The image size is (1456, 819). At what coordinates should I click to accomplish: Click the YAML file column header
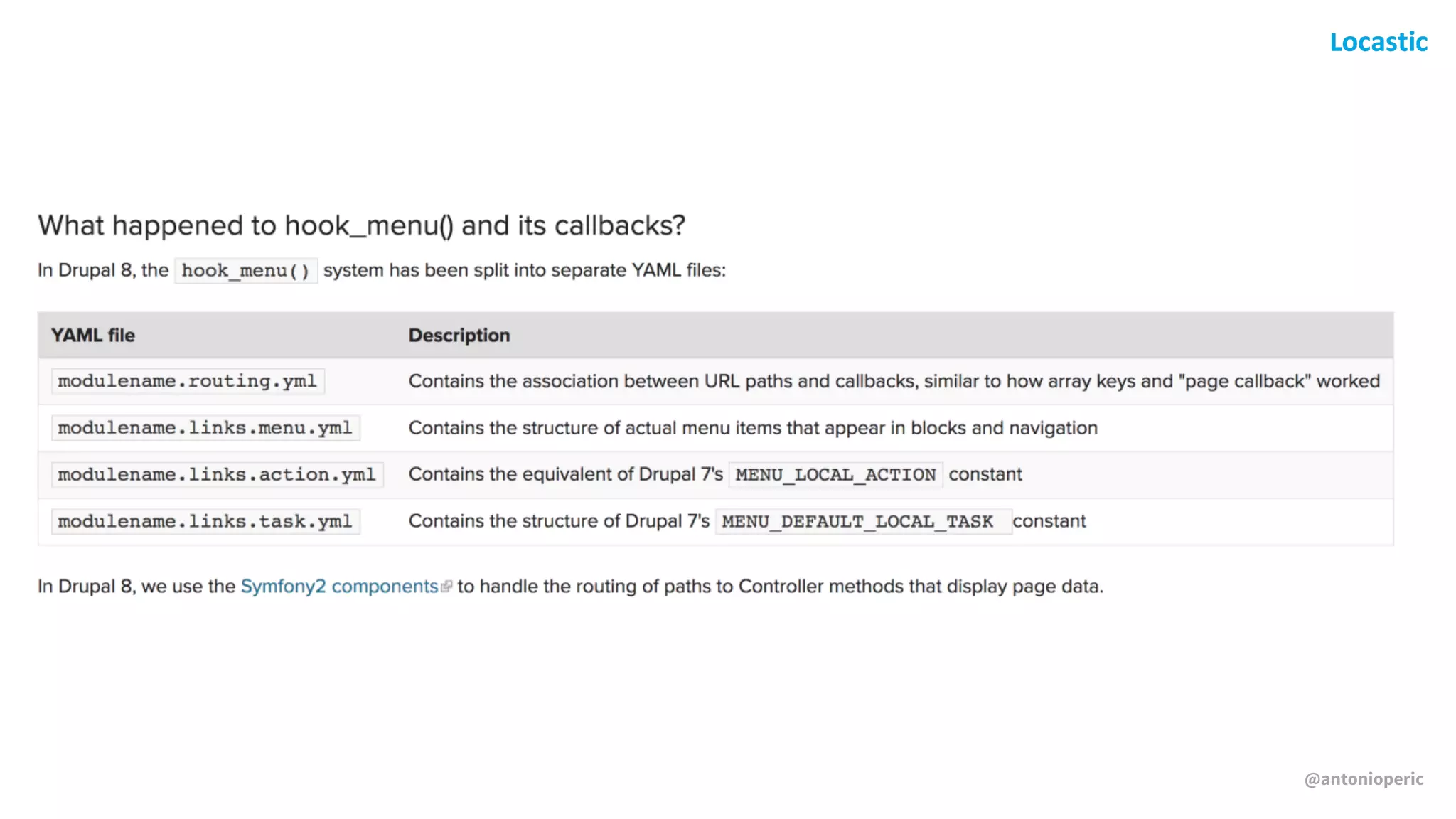(x=93, y=336)
